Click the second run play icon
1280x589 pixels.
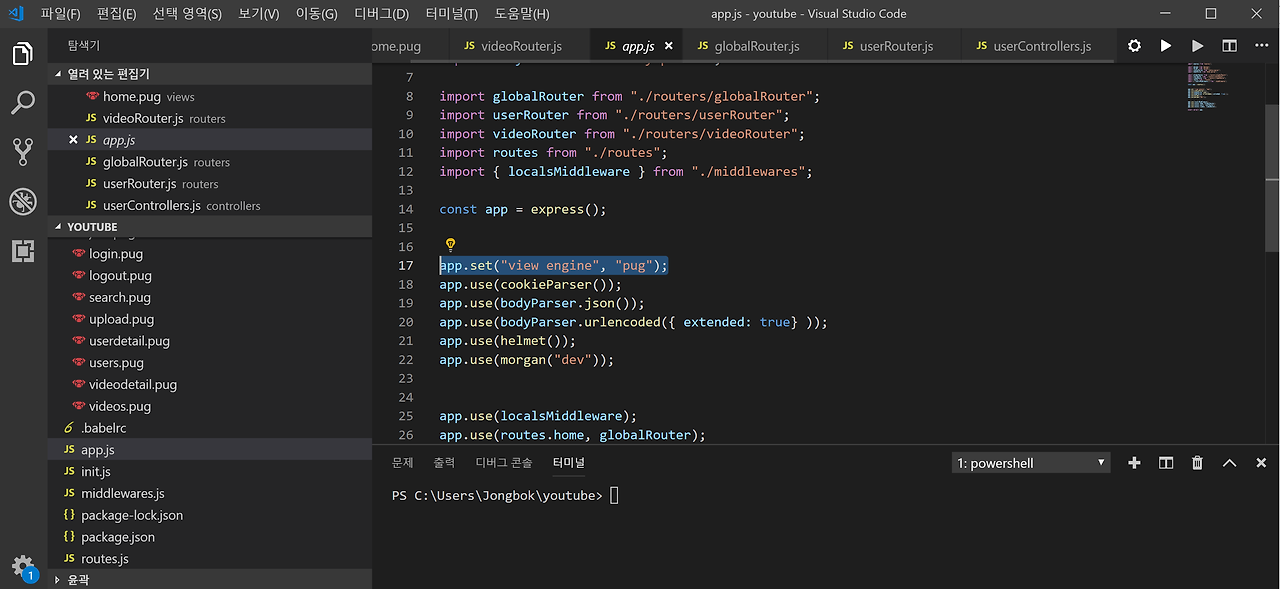1198,46
